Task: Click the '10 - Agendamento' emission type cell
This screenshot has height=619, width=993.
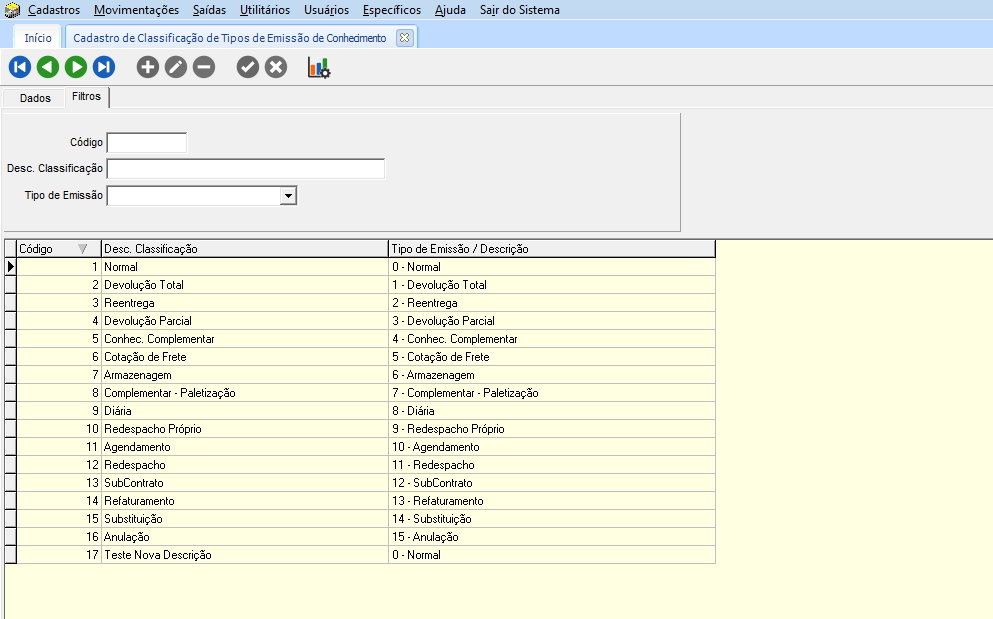Action: tap(552, 447)
